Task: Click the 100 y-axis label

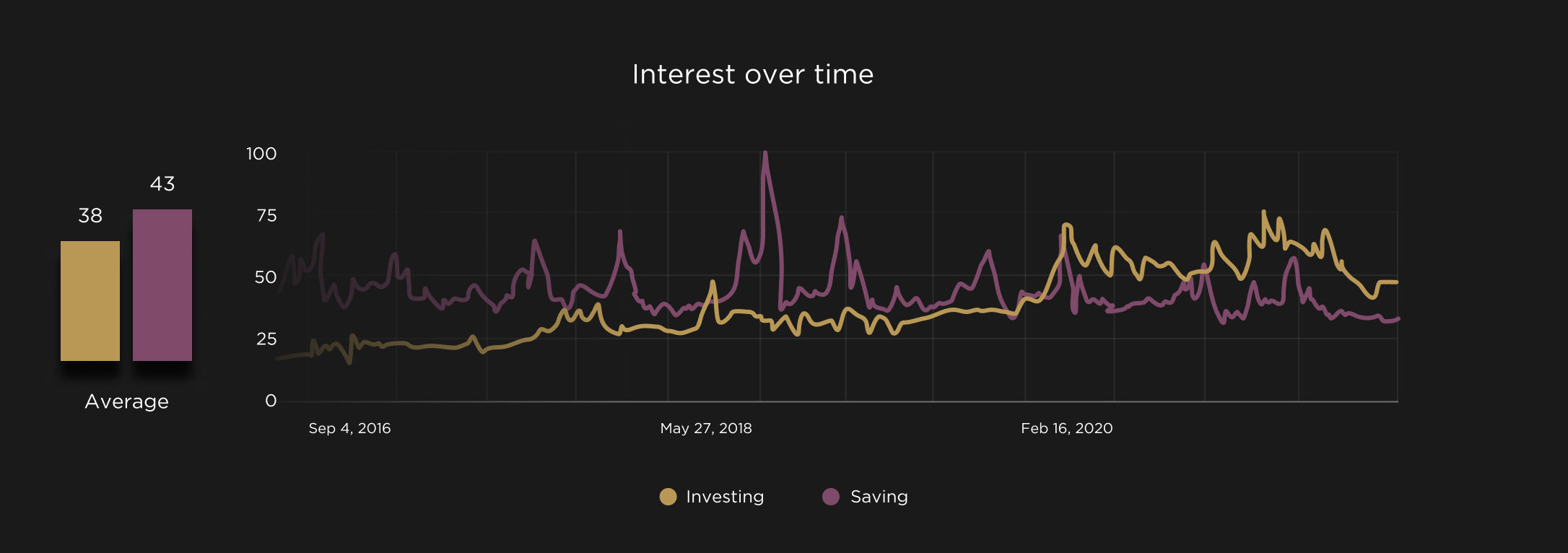Action: tap(261, 154)
